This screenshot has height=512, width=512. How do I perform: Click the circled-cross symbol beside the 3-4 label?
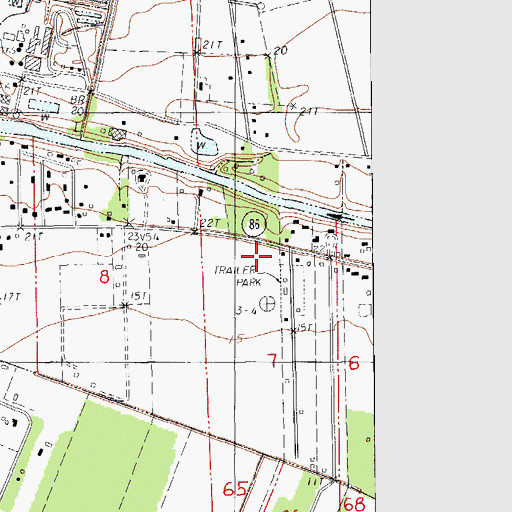coord(267,304)
